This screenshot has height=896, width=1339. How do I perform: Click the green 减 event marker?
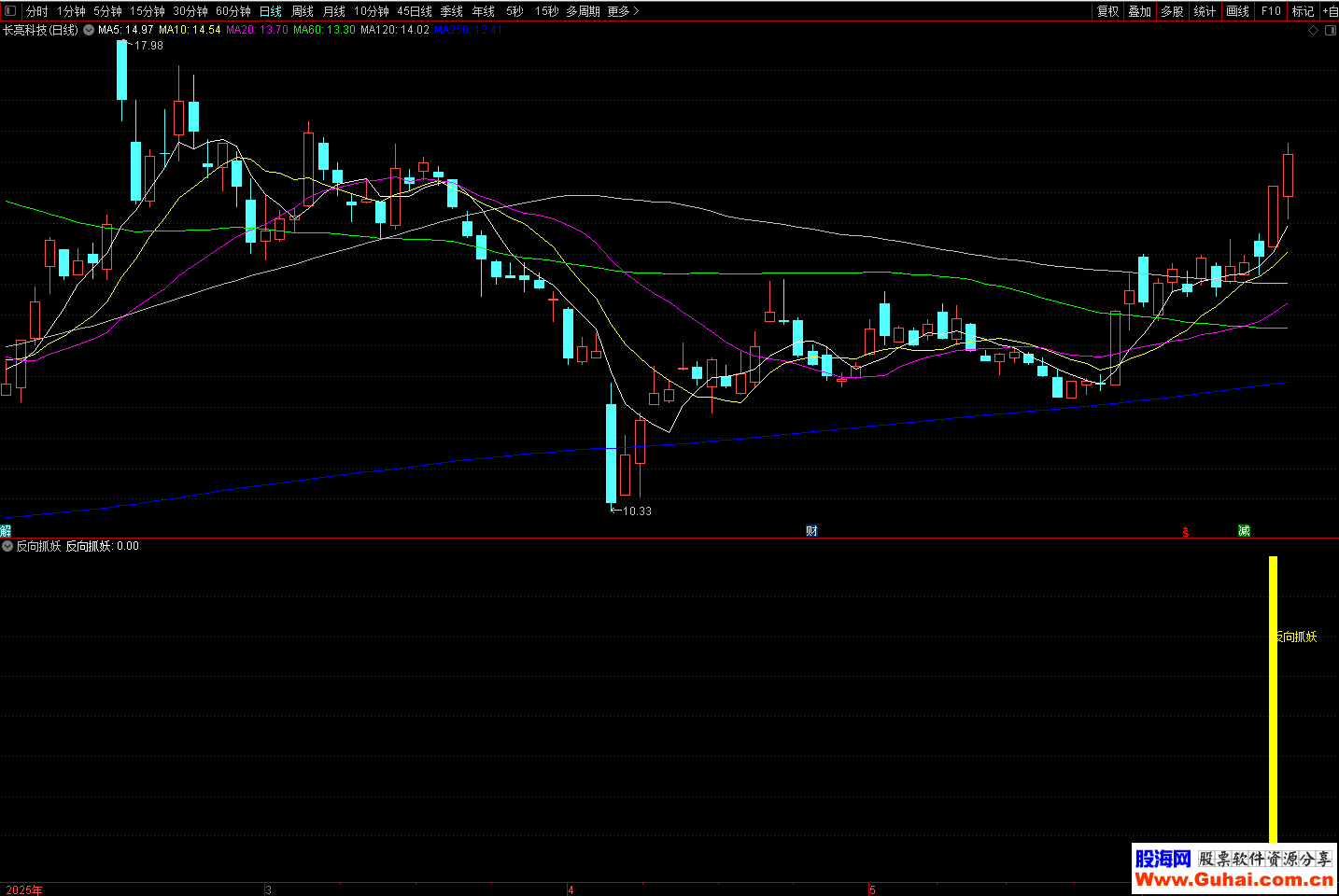coord(1244,530)
